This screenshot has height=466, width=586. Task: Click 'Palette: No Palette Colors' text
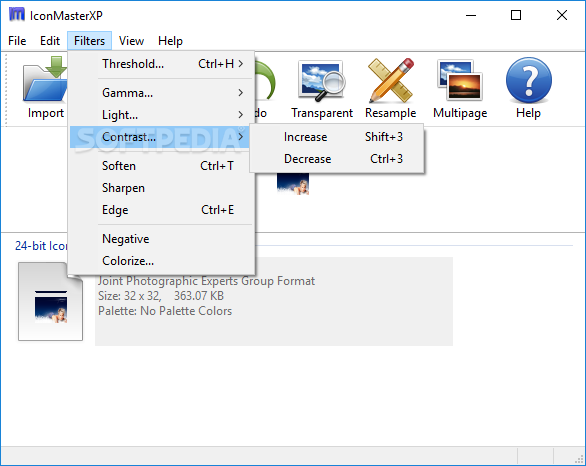(165, 311)
